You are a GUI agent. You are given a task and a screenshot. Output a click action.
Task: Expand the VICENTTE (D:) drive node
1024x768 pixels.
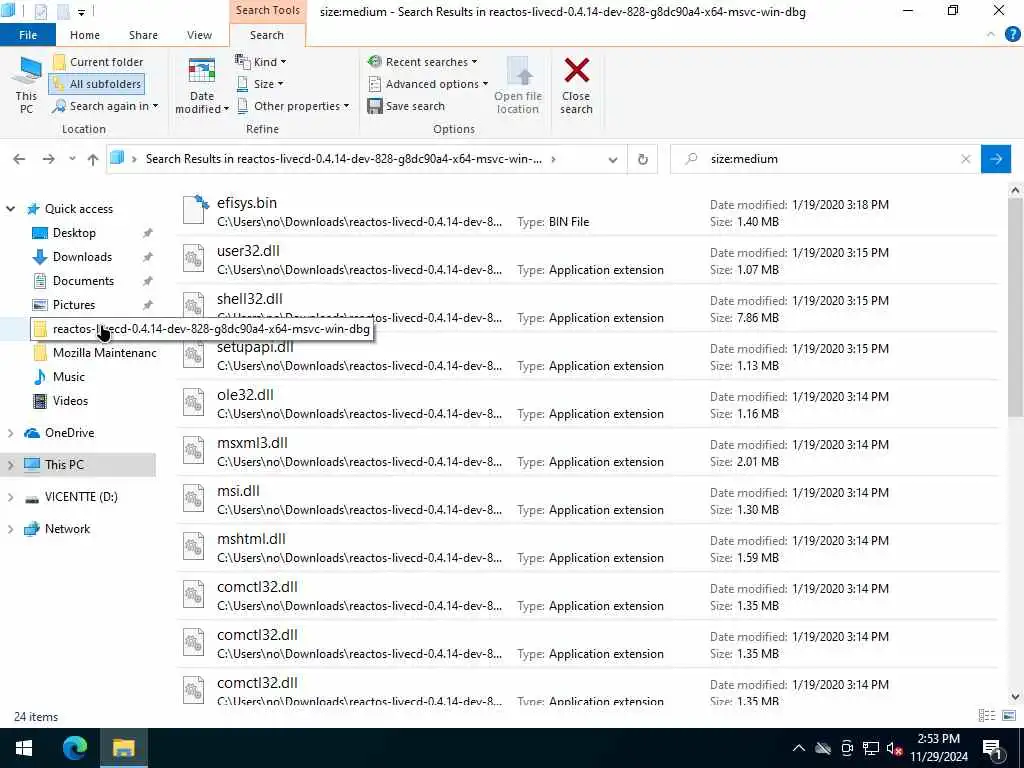[10, 497]
